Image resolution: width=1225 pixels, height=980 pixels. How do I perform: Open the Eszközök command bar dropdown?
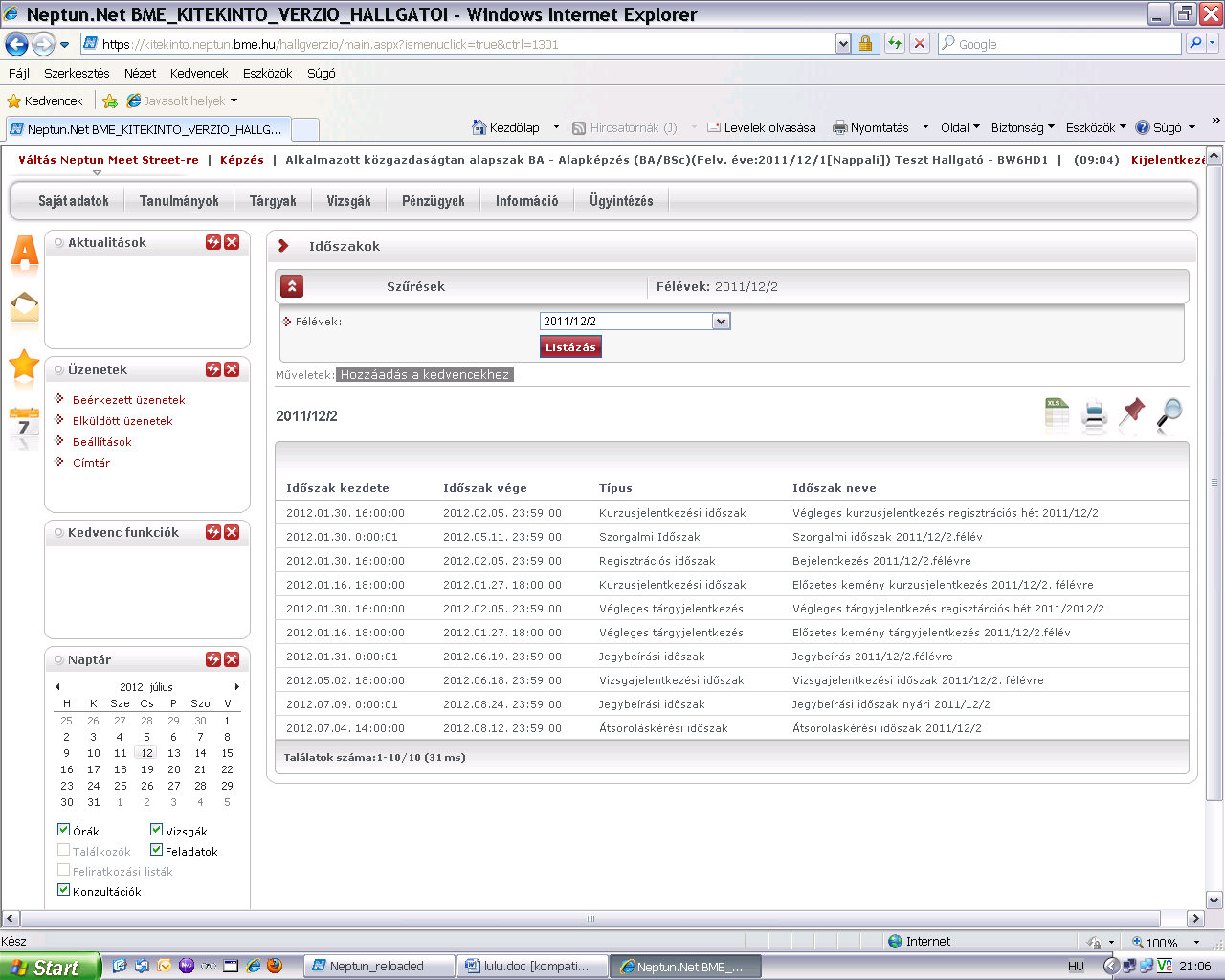pos(1096,127)
